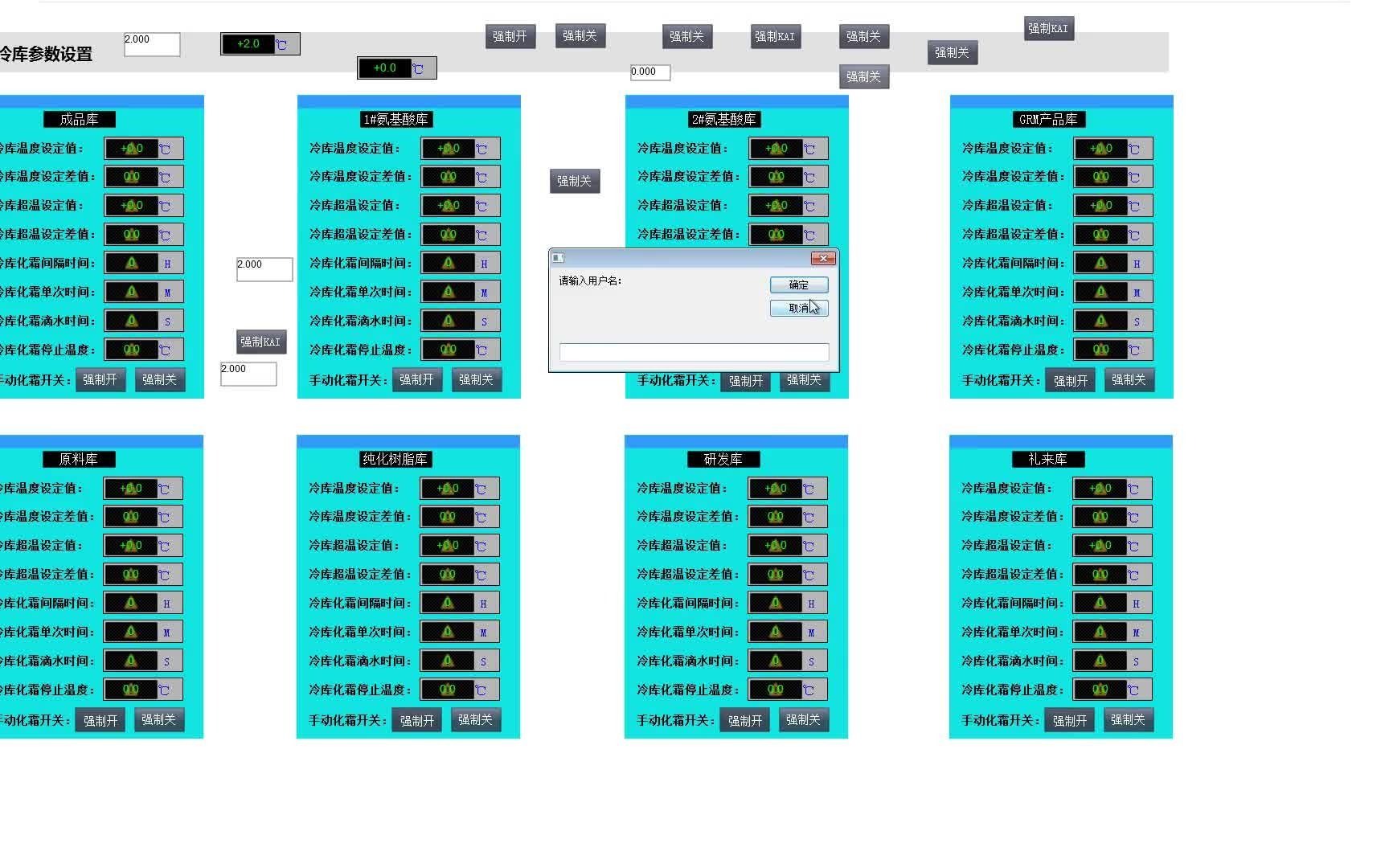Open 成品库 冷库化霜单次时间 warning field
This screenshot has width=1389, height=868.
point(144,292)
